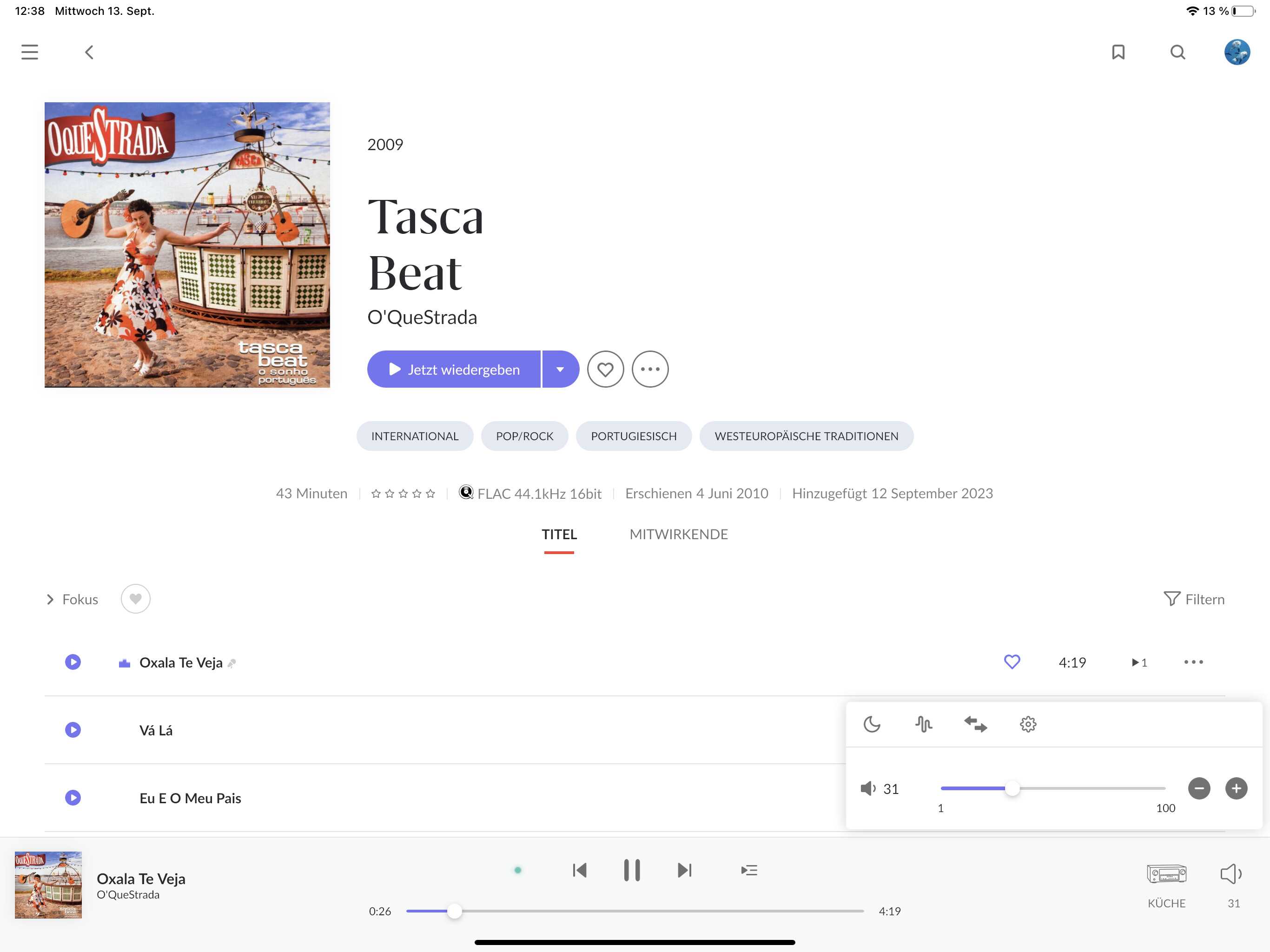Open bookmarks from the top bar
Screen dimensions: 1270x952
(x=1118, y=52)
